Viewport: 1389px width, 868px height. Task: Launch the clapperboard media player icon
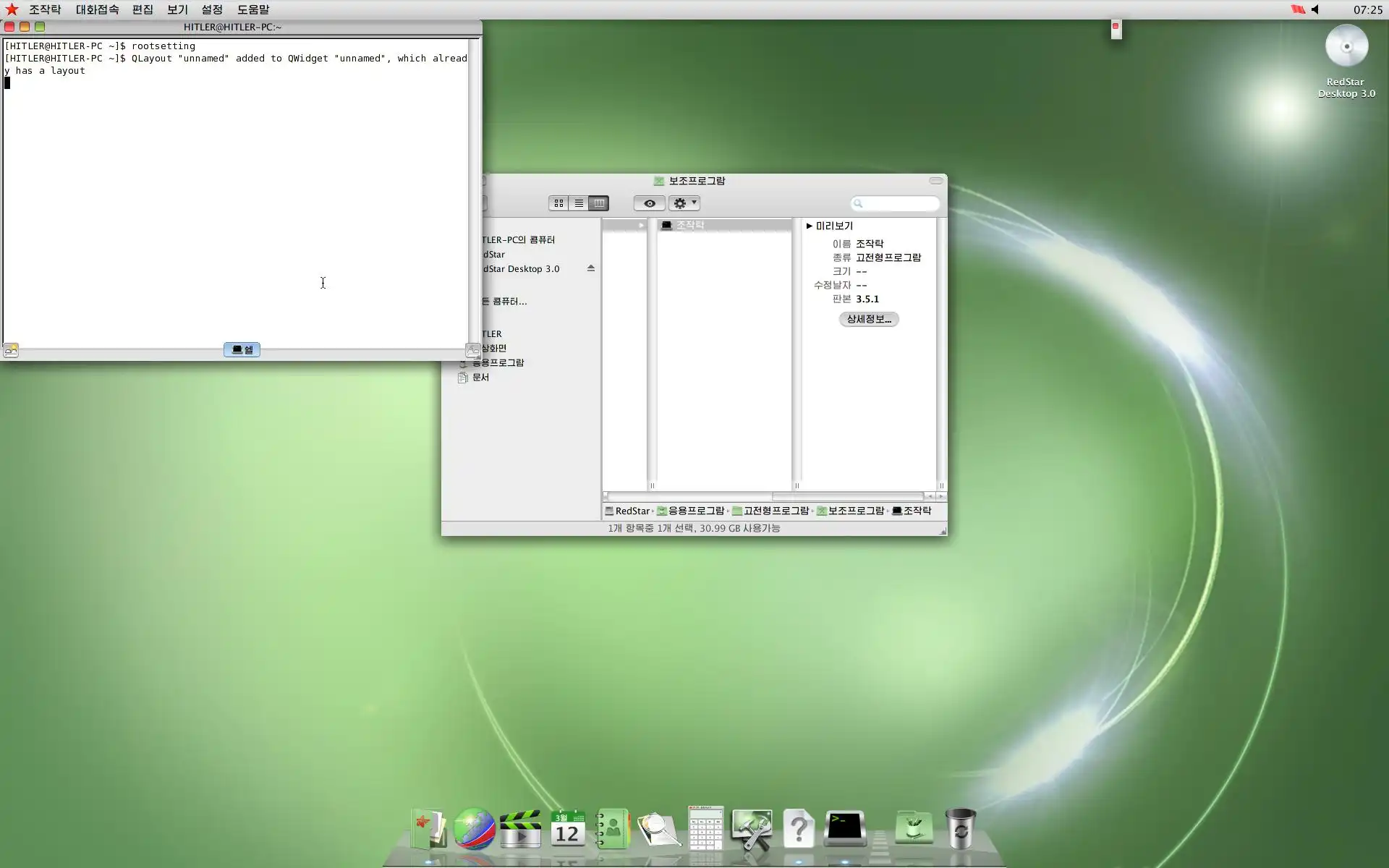[x=520, y=828]
